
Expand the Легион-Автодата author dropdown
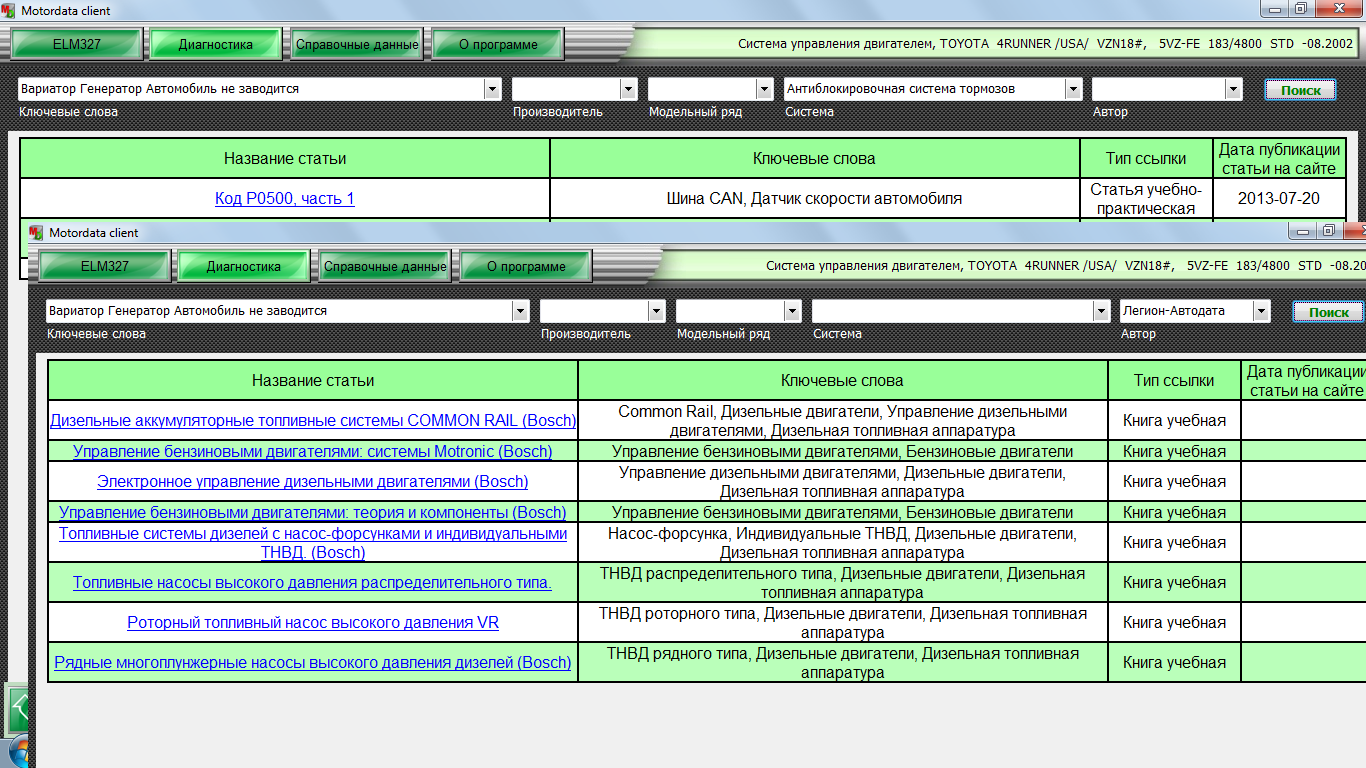click(1261, 311)
